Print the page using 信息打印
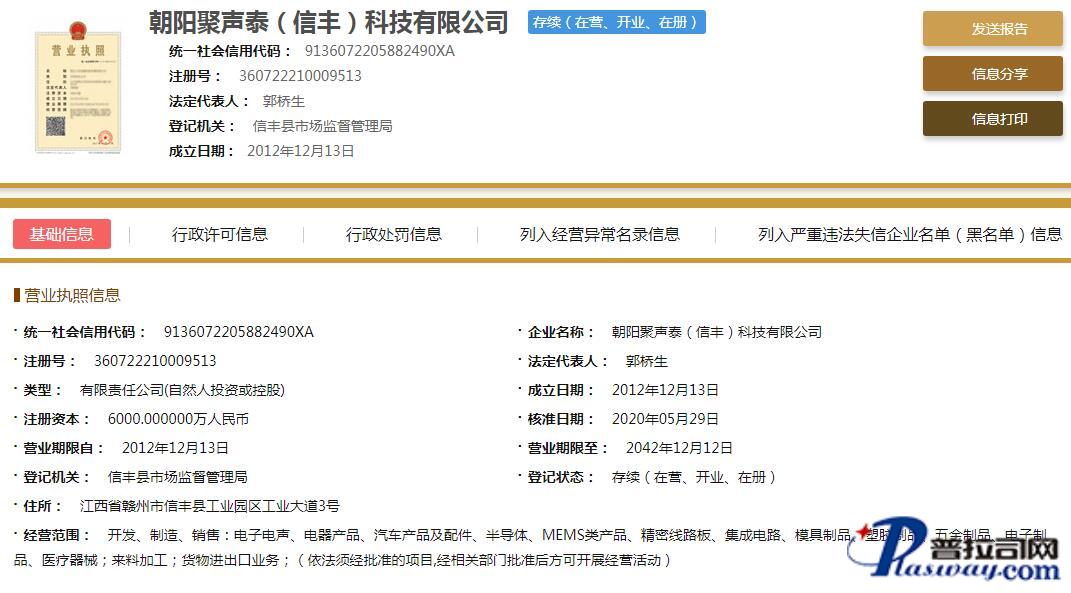Viewport: 1071px width, 593px height. coord(992,119)
